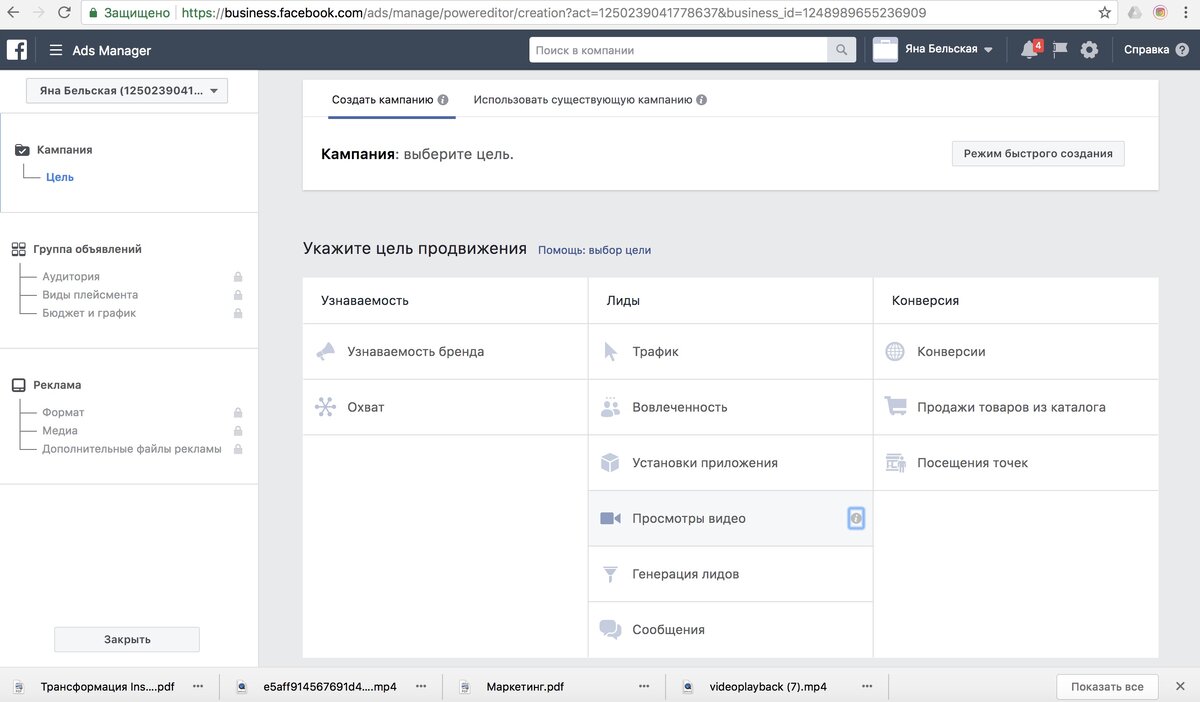The width and height of the screenshot is (1200, 702).
Task: Reload the page with refresh icon
Action: coord(64,13)
